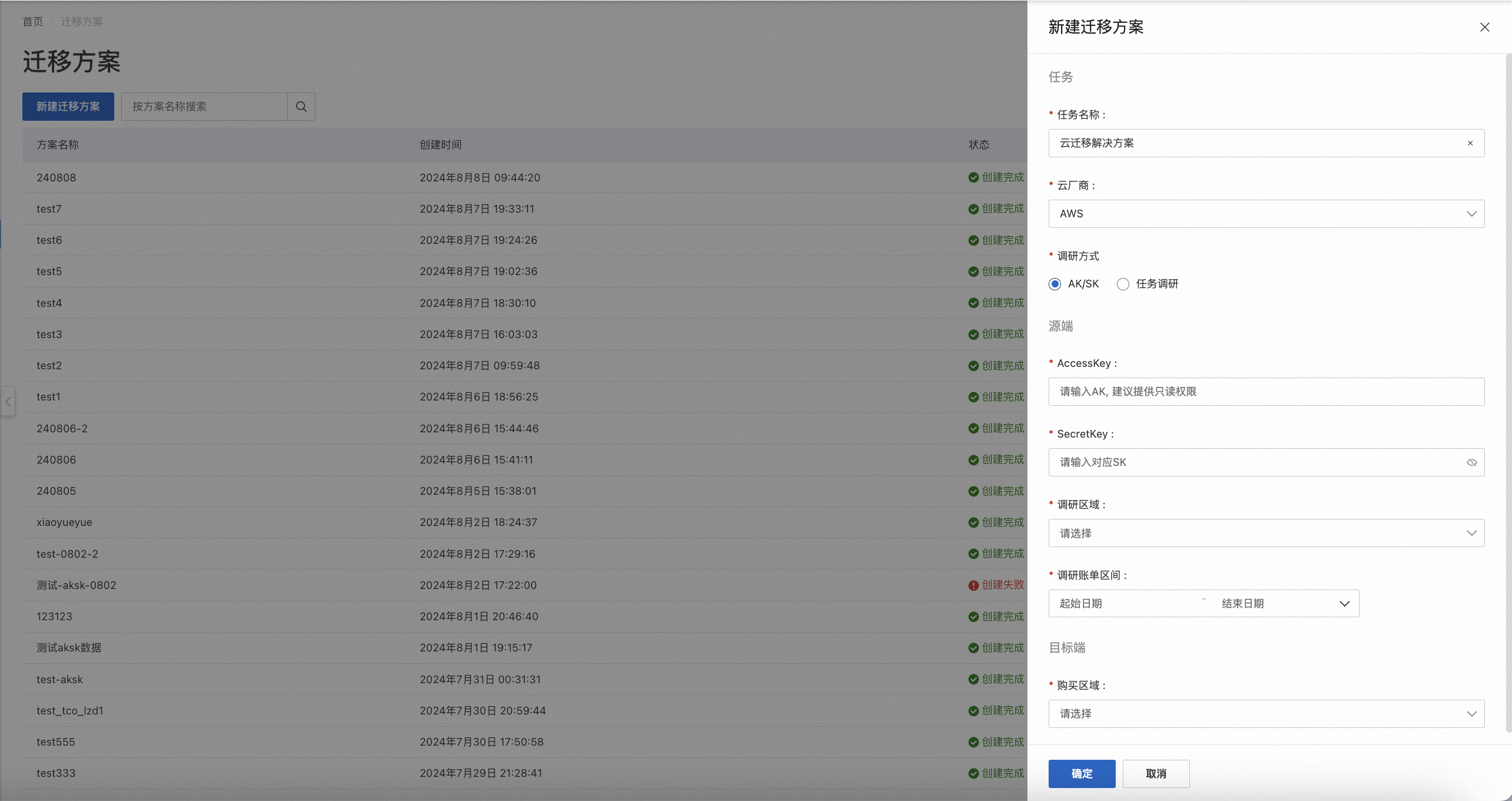1512x801 pixels.
Task: Open the 云厂商 AWS dropdown
Action: [1266, 214]
